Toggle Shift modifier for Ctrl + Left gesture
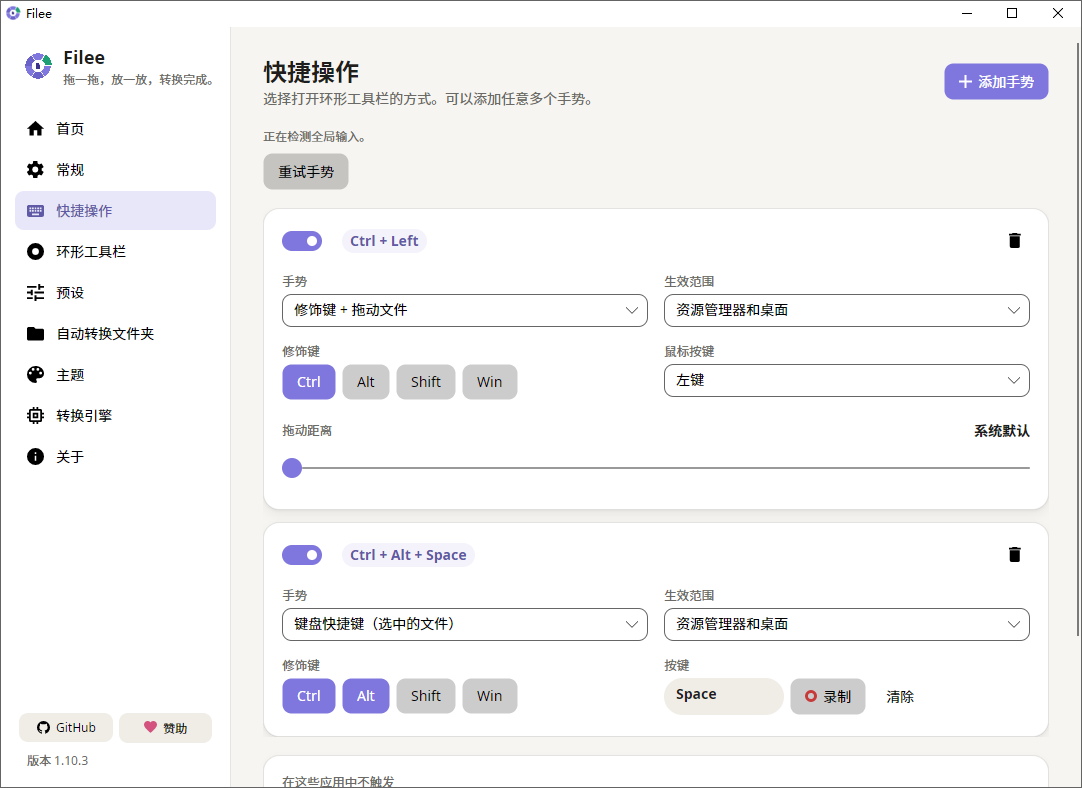This screenshot has height=788, width=1082. pos(426,382)
